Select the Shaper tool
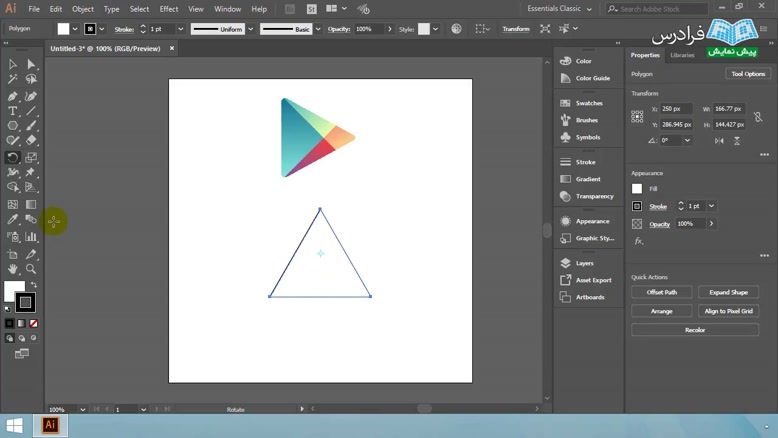 12,140
